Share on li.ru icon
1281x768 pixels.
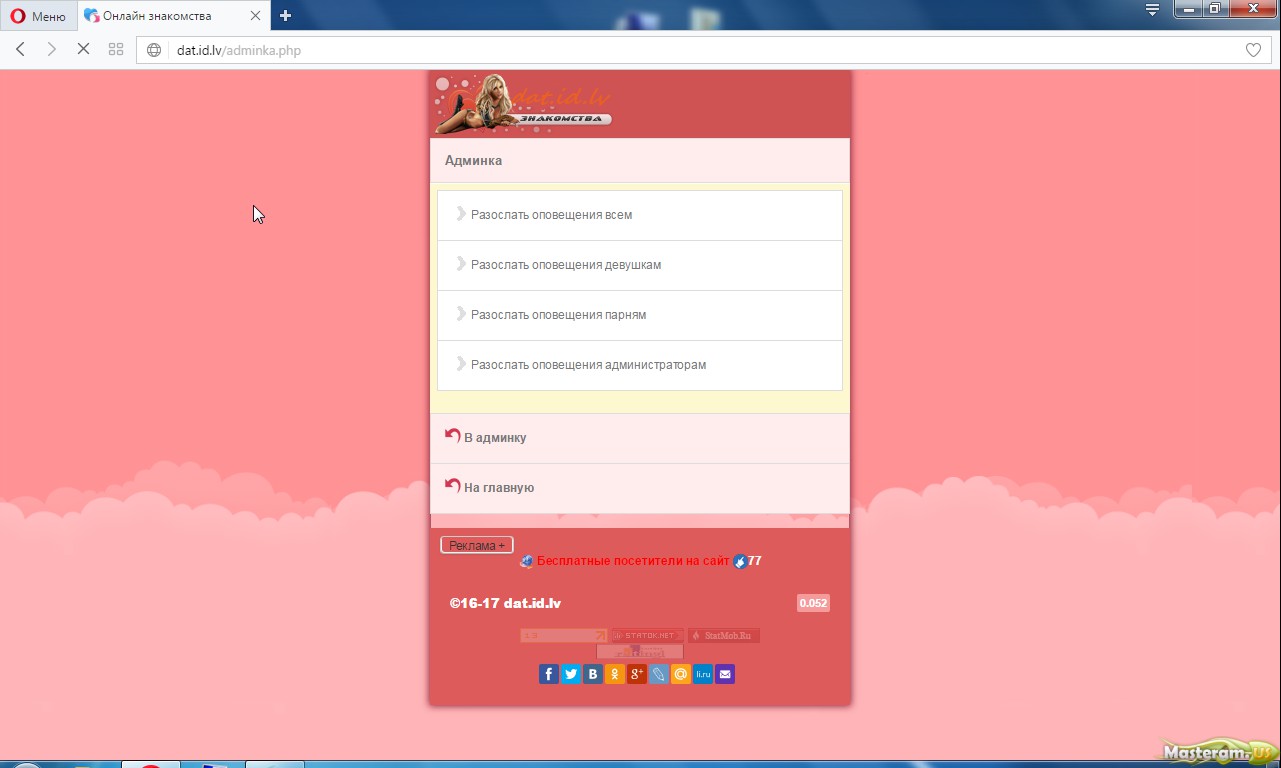[703, 674]
